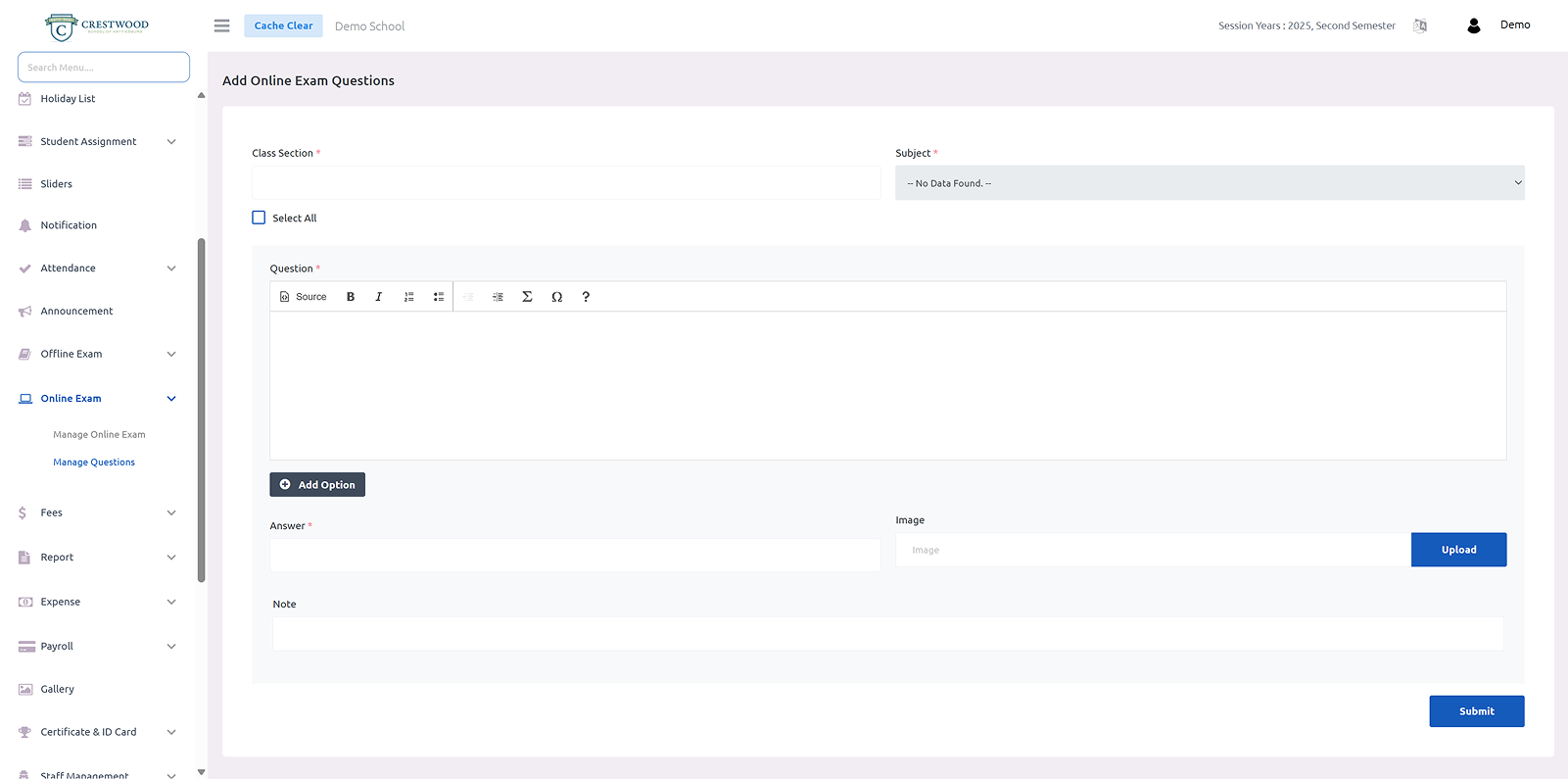This screenshot has width=1568, height=779.
Task: Open the Subject dropdown
Action: [x=1209, y=183]
